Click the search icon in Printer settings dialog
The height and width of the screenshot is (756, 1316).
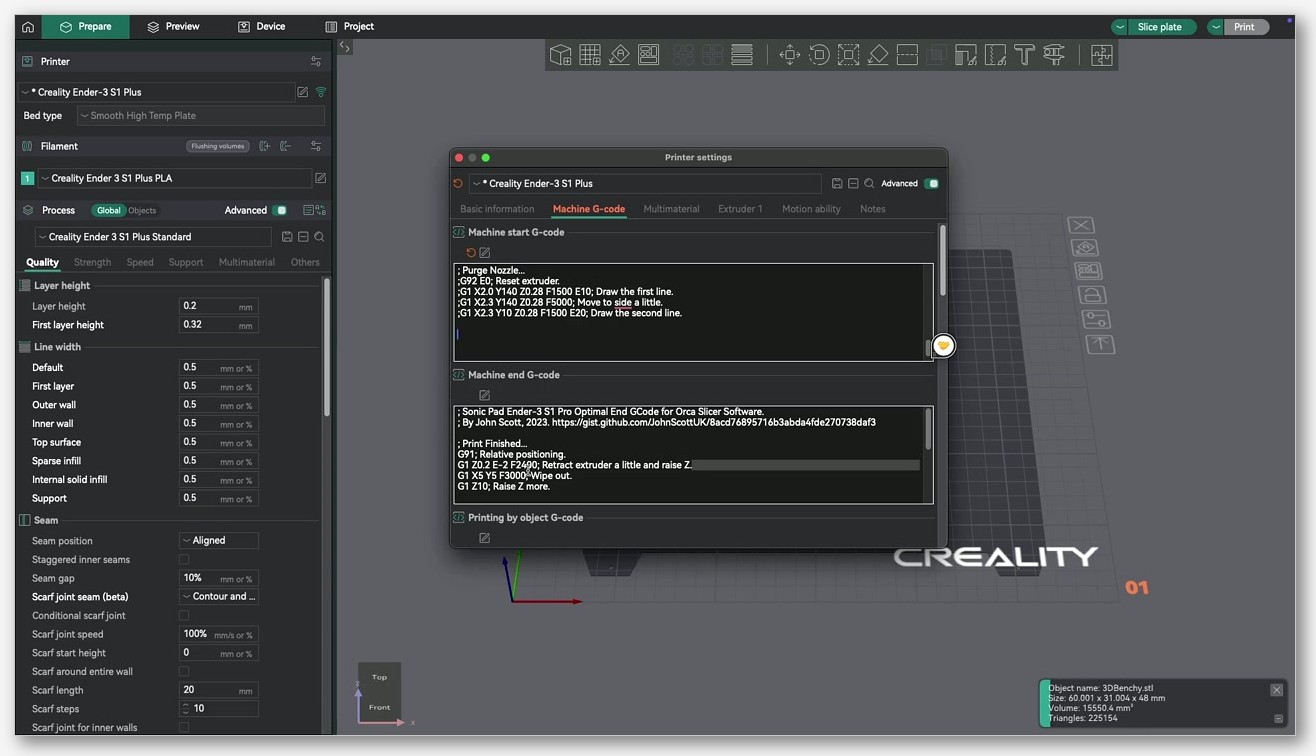(x=869, y=184)
